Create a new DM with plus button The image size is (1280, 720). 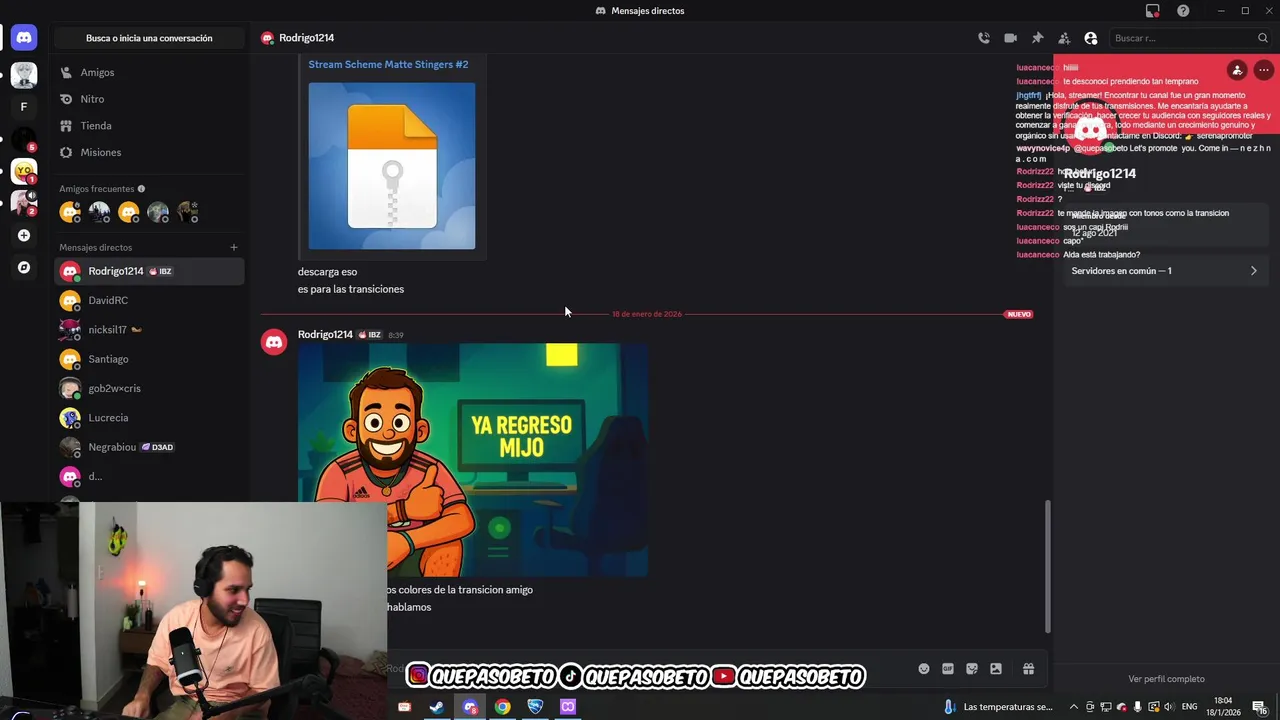click(x=234, y=247)
